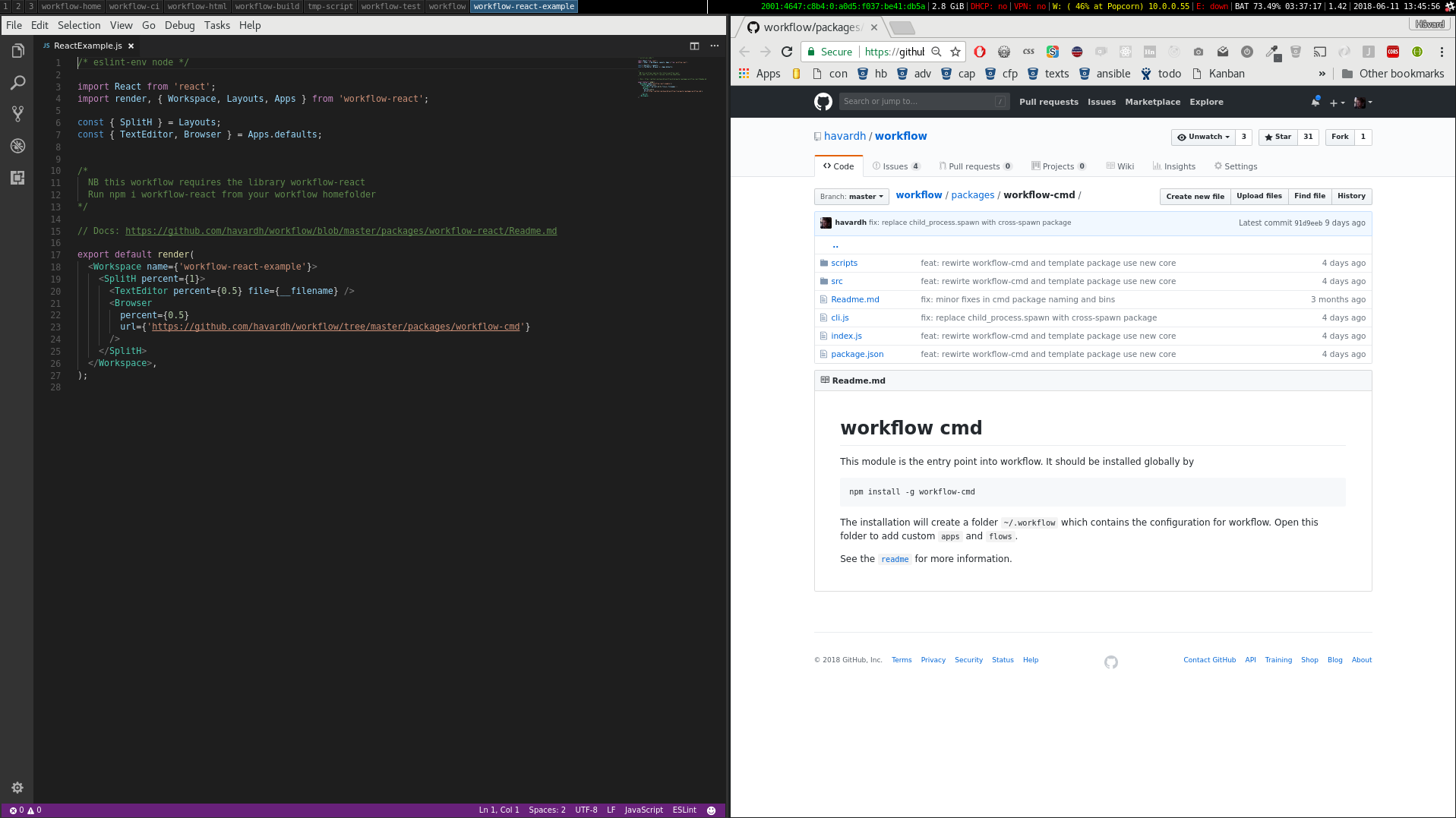The width and height of the screenshot is (1456, 818).
Task: Open the Manage gear in VS Code
Action: (17, 788)
